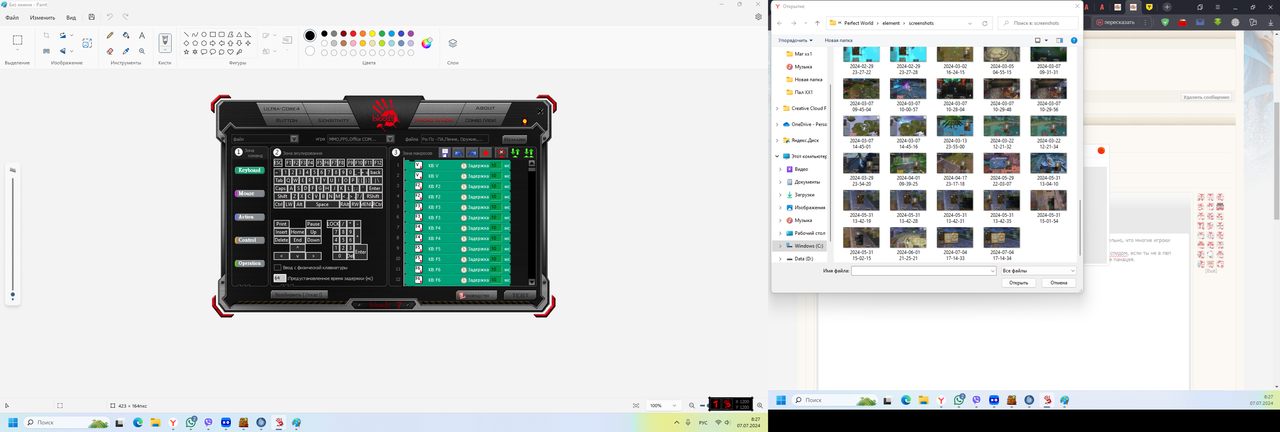Select the Text tool in Paint
Screen dimensions: 1280x432
[142, 35]
